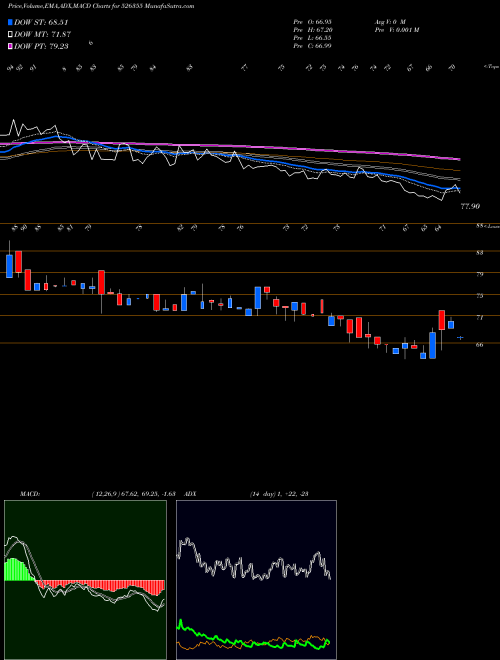Click the 66 price axis label
Image resolution: width=500 pixels, height=660 pixels.
tap(479, 344)
